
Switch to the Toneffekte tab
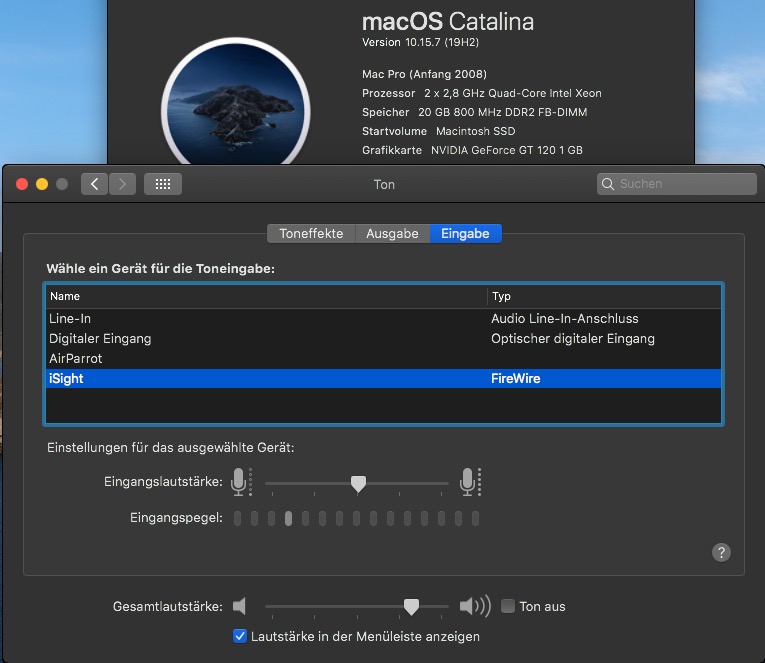tap(311, 234)
